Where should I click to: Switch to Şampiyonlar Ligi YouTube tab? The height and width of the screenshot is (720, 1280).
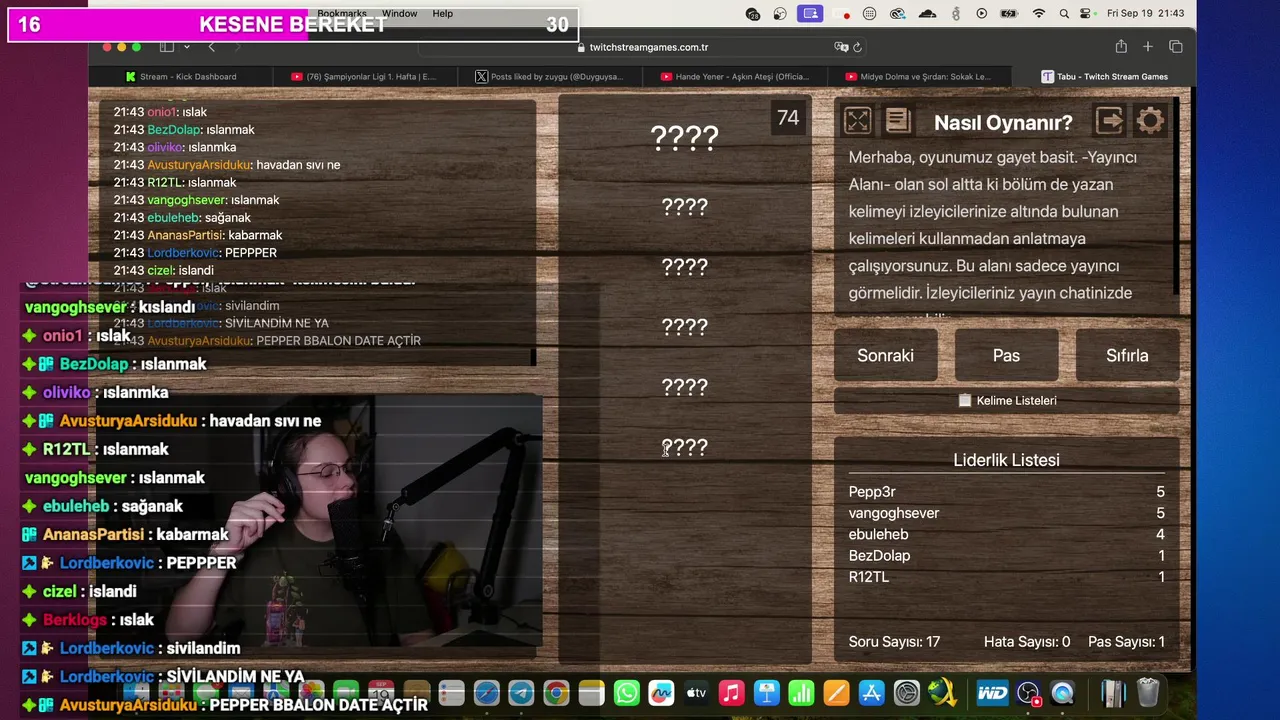coord(364,76)
